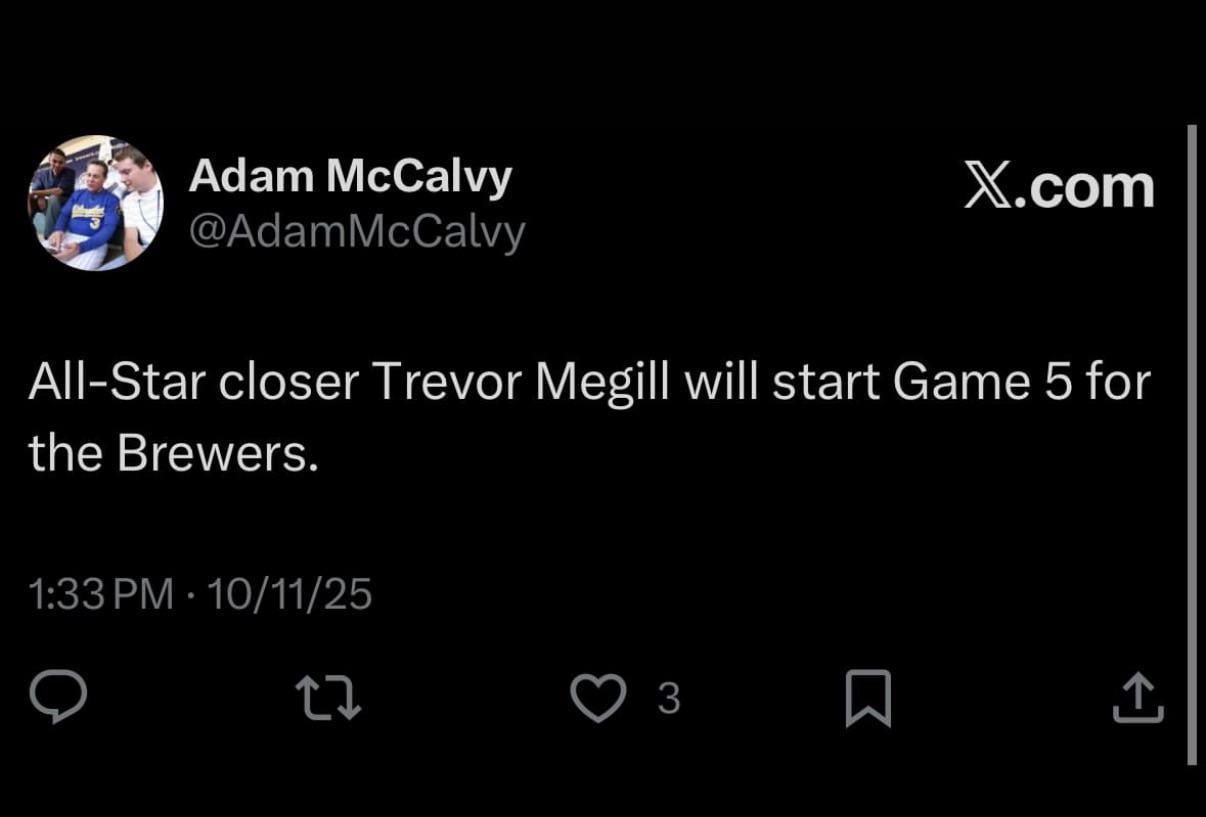The width and height of the screenshot is (1206, 817).
Task: Bookmark this post
Action: [867, 698]
